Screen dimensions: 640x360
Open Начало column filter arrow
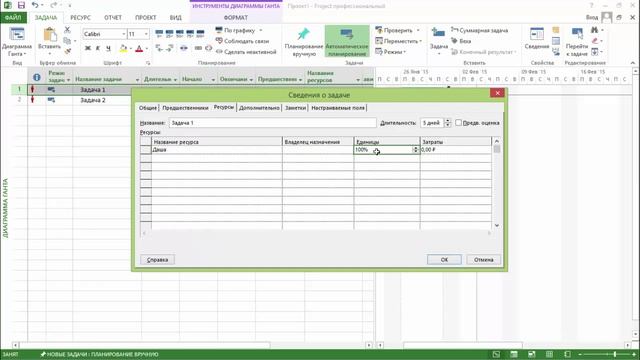point(213,80)
